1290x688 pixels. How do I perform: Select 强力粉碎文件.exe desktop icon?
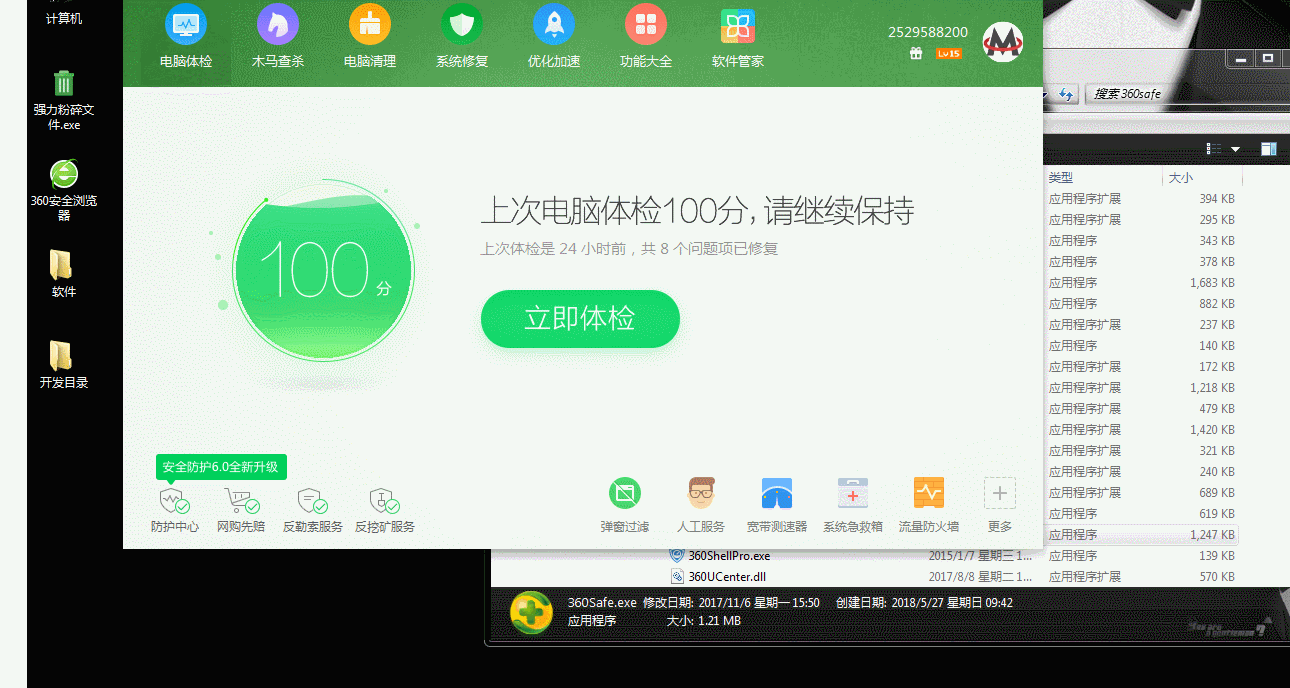click(x=64, y=100)
